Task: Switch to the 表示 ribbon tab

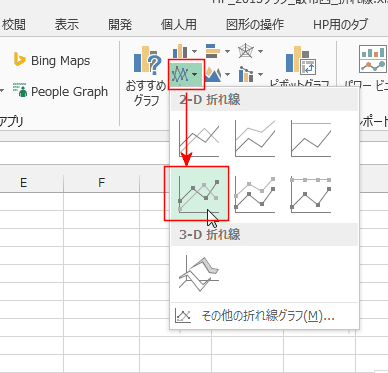Action: pos(67,25)
